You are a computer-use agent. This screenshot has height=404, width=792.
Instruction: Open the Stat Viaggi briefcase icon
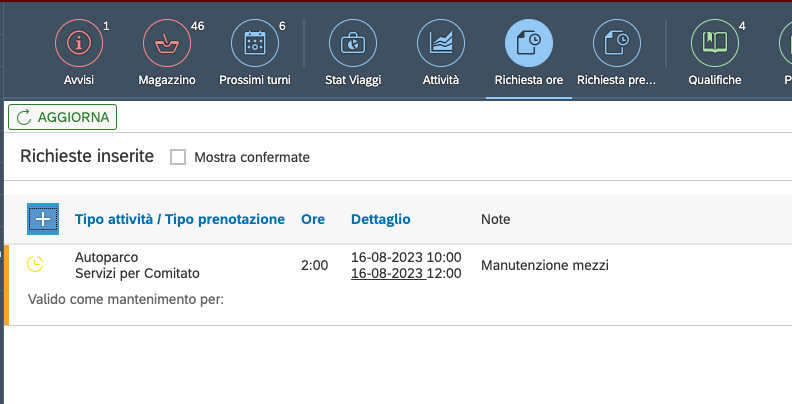click(353, 43)
